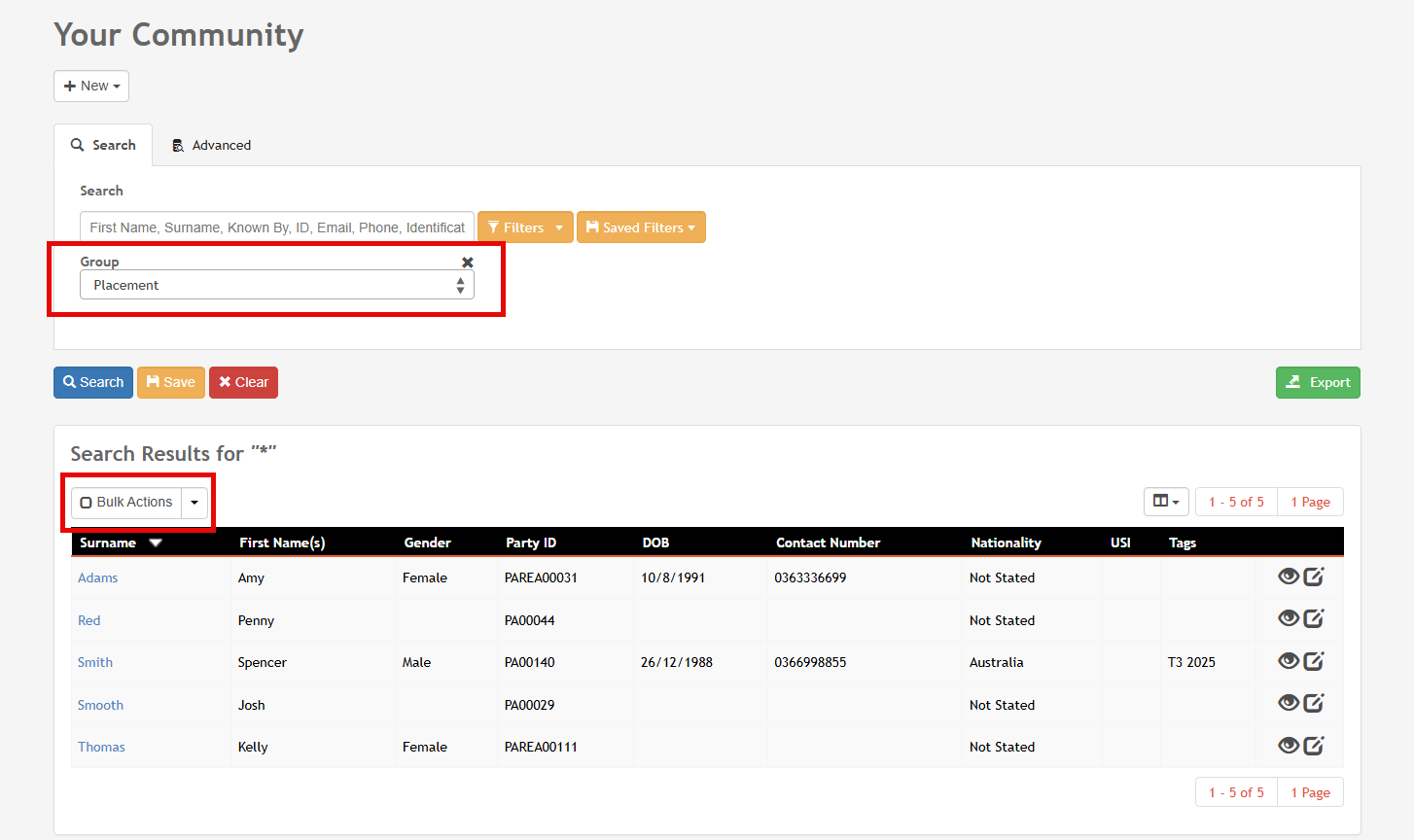View Spencer Smith's record eye icon
The height and width of the screenshot is (840, 1414).
[1289, 661]
